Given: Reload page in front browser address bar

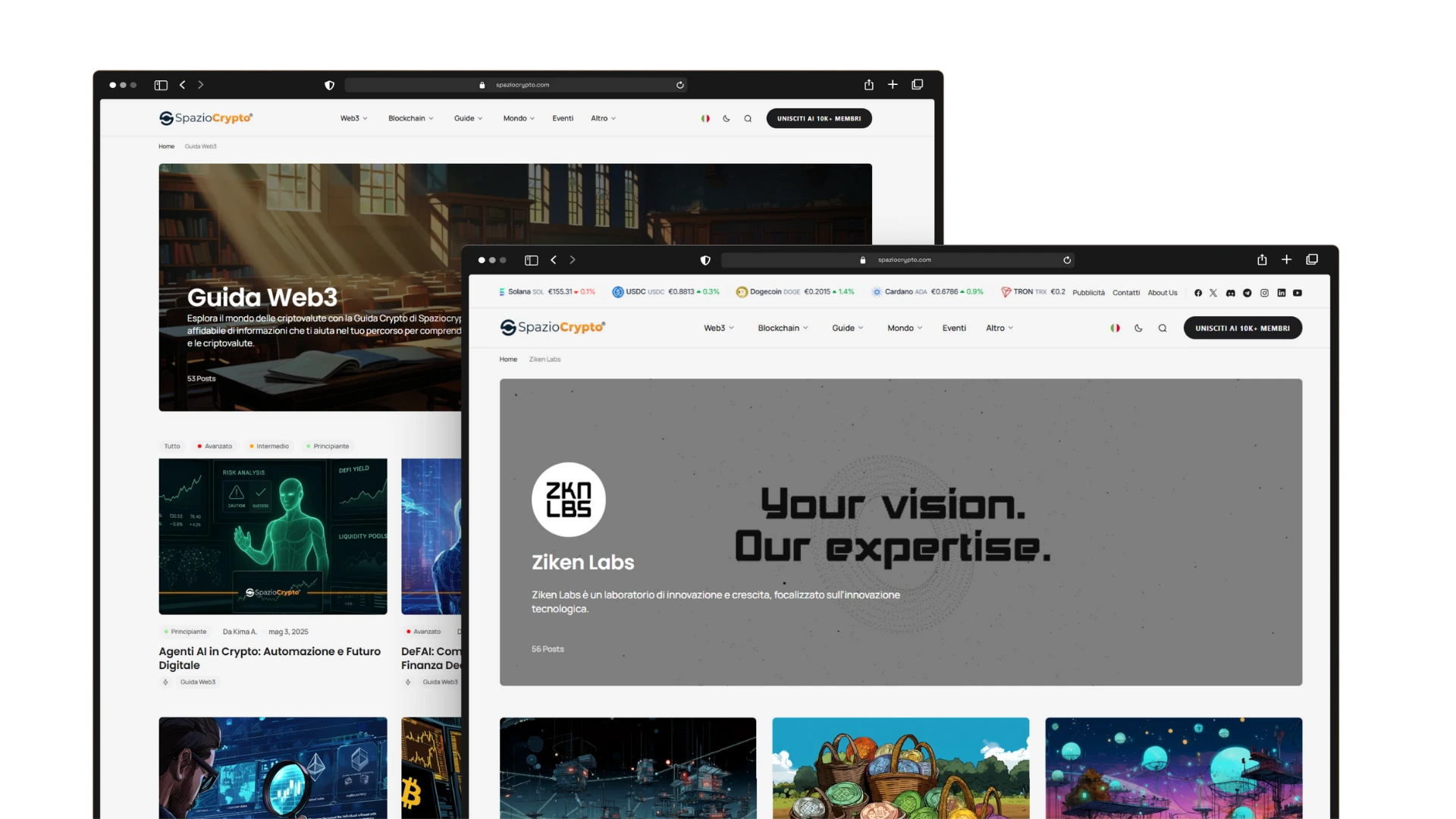Looking at the screenshot, I should [x=1067, y=260].
